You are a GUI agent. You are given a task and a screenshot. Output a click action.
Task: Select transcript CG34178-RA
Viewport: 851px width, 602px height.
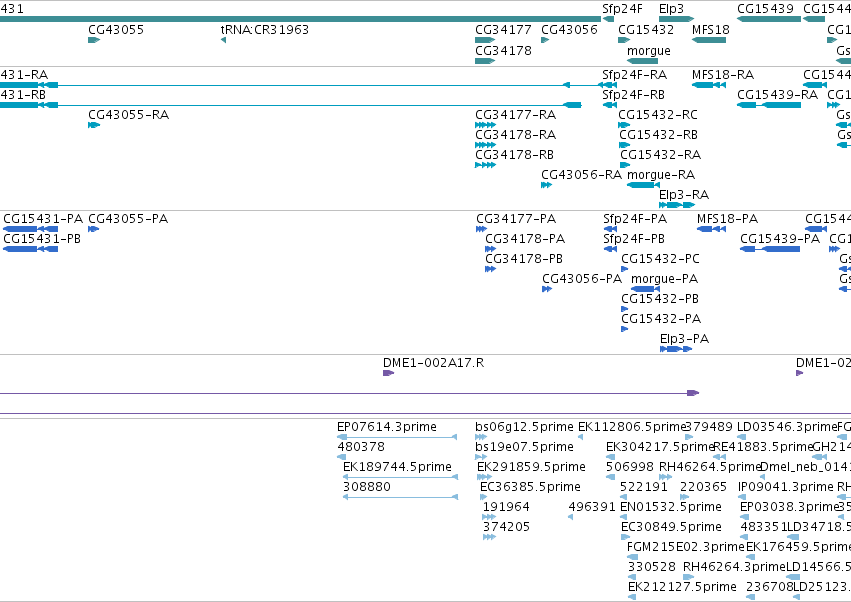tap(516, 135)
